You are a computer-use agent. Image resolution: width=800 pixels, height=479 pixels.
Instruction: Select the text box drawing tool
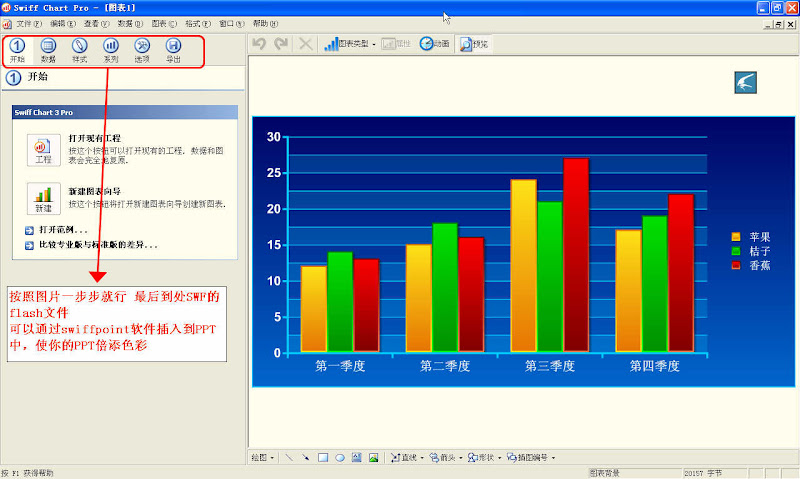(357, 458)
